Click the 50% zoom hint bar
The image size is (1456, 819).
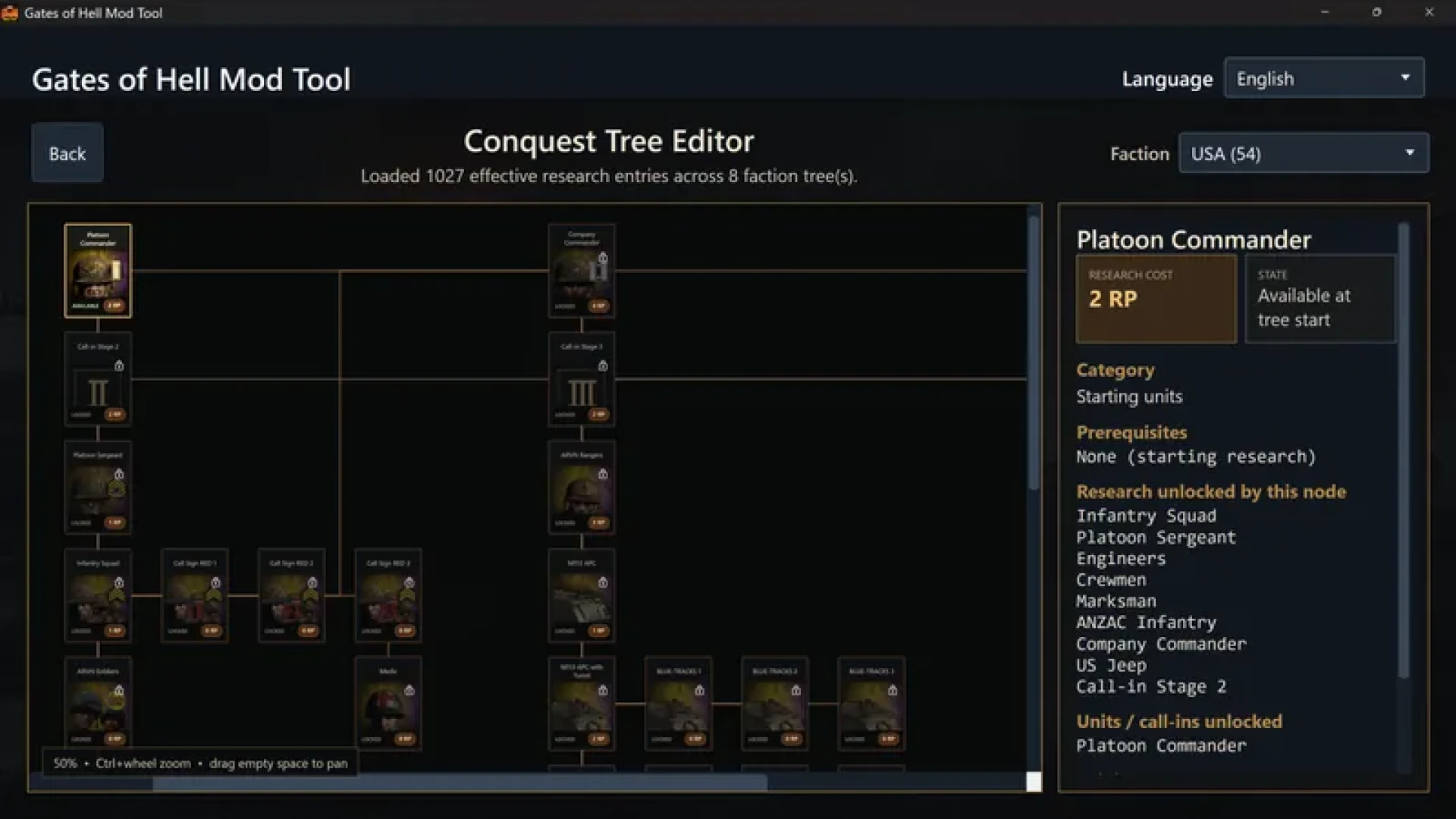click(200, 763)
